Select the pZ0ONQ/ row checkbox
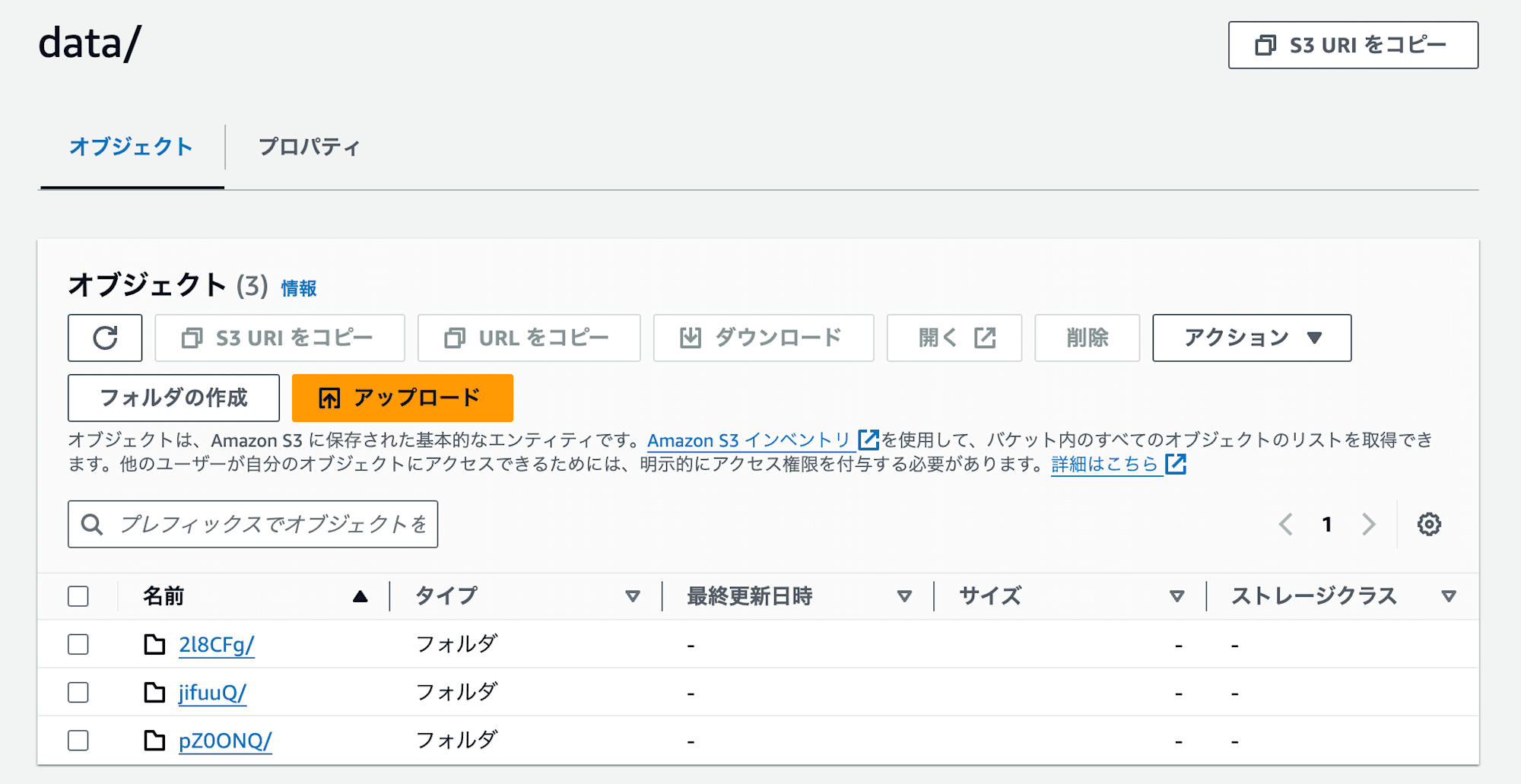 tap(78, 741)
